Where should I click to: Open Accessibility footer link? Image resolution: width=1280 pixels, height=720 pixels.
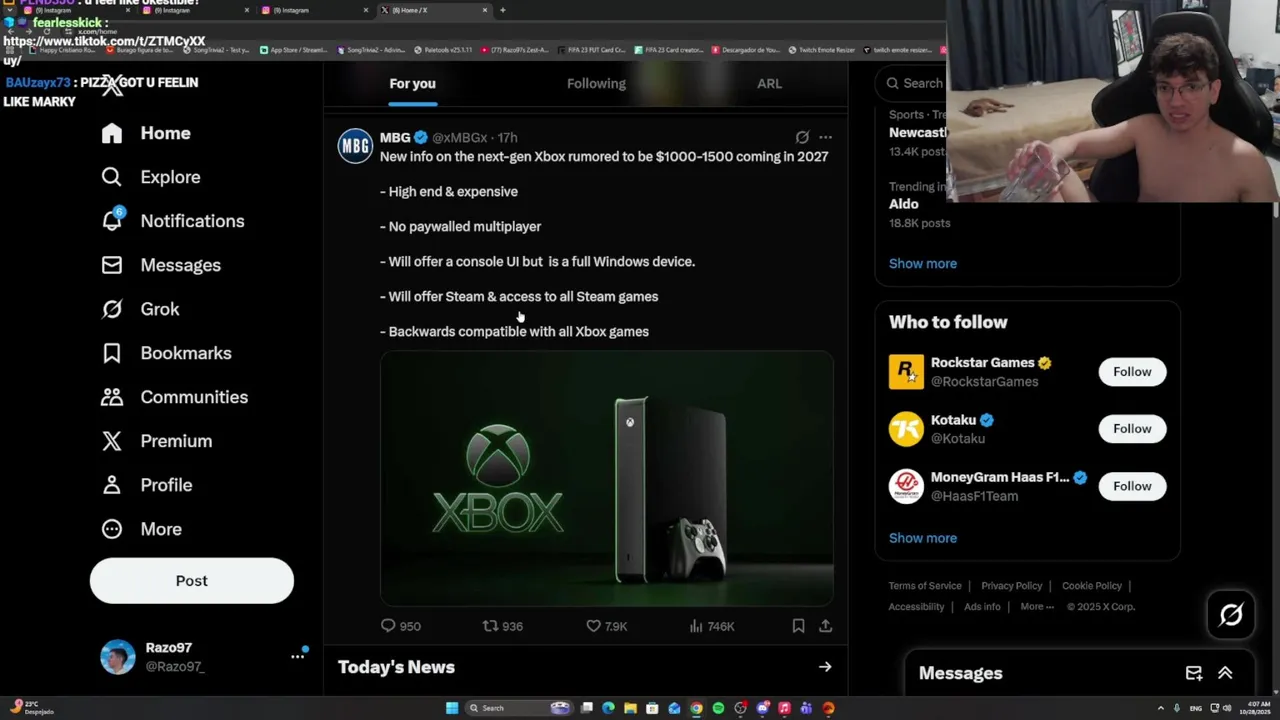tap(916, 607)
